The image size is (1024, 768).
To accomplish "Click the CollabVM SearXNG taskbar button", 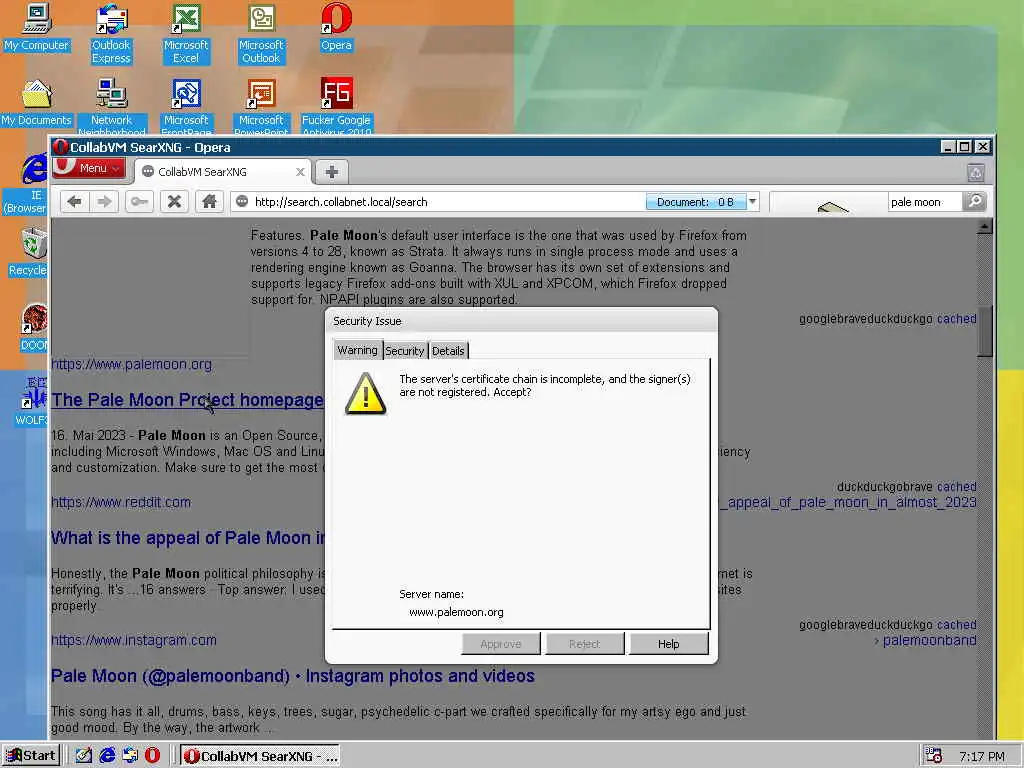I will (260, 756).
